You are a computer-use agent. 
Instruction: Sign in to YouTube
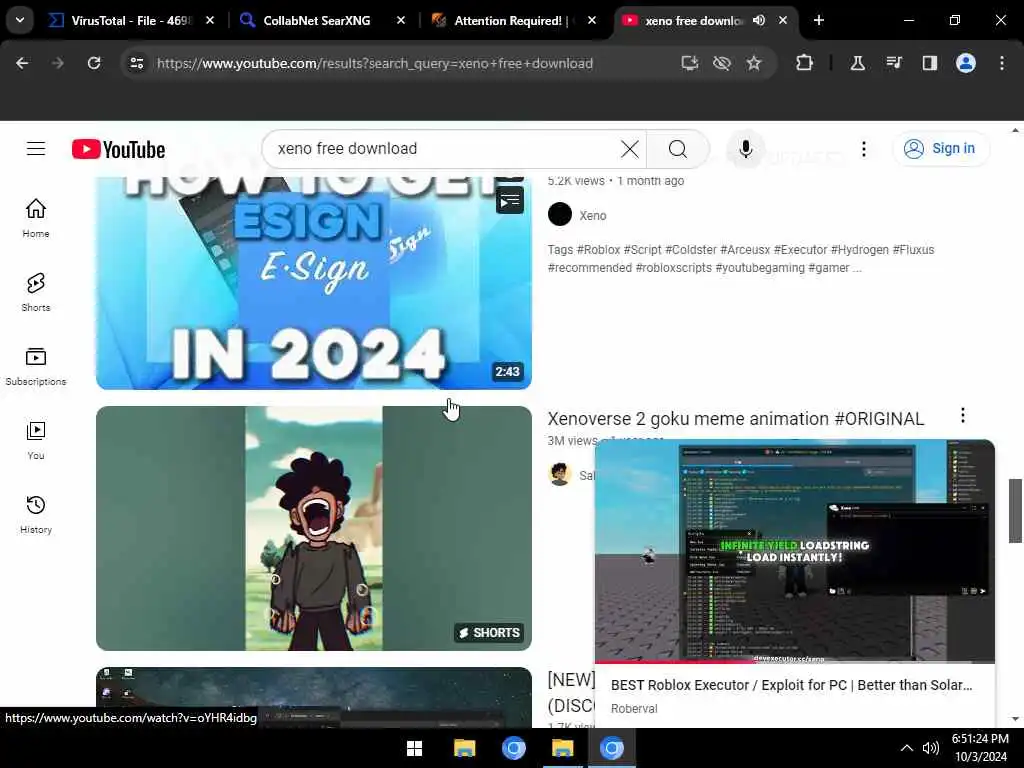(x=940, y=149)
